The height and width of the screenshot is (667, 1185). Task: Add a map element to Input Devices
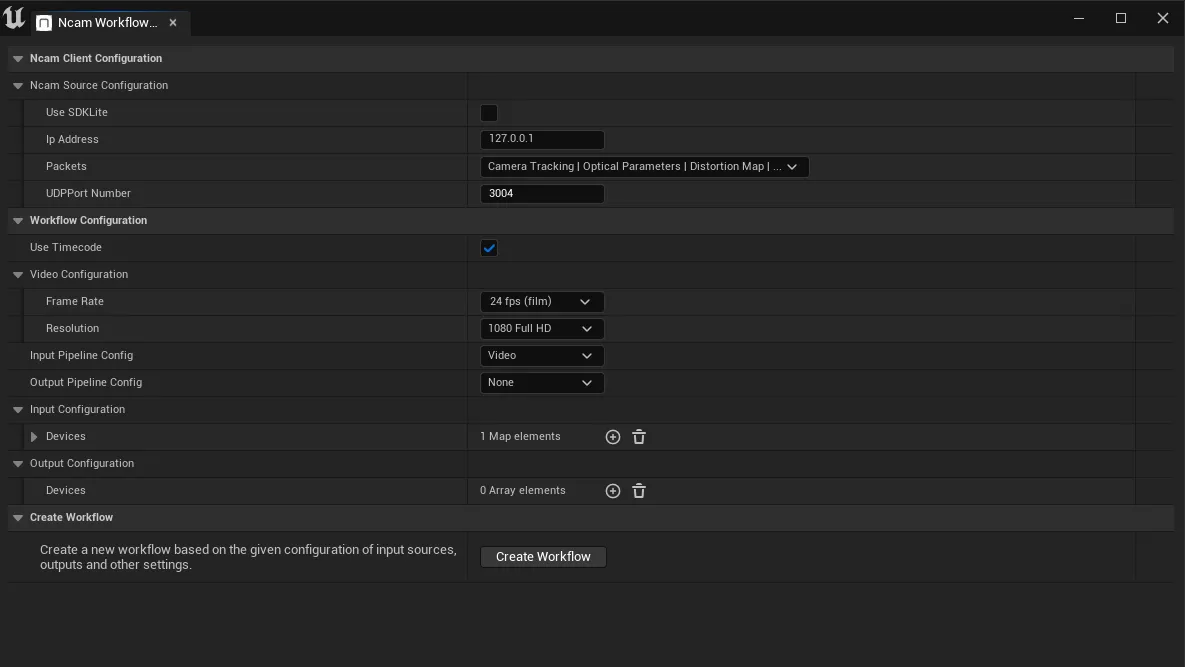coord(613,437)
